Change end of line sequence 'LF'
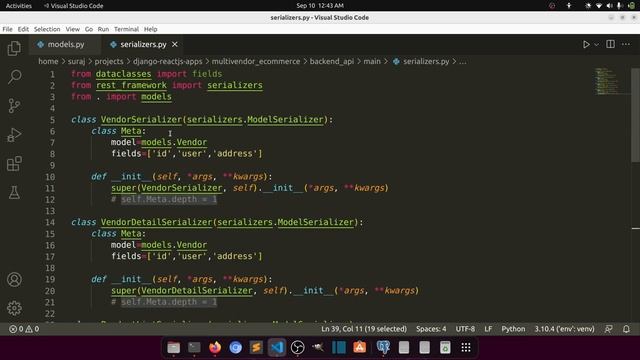The image size is (640, 360). 488,329
